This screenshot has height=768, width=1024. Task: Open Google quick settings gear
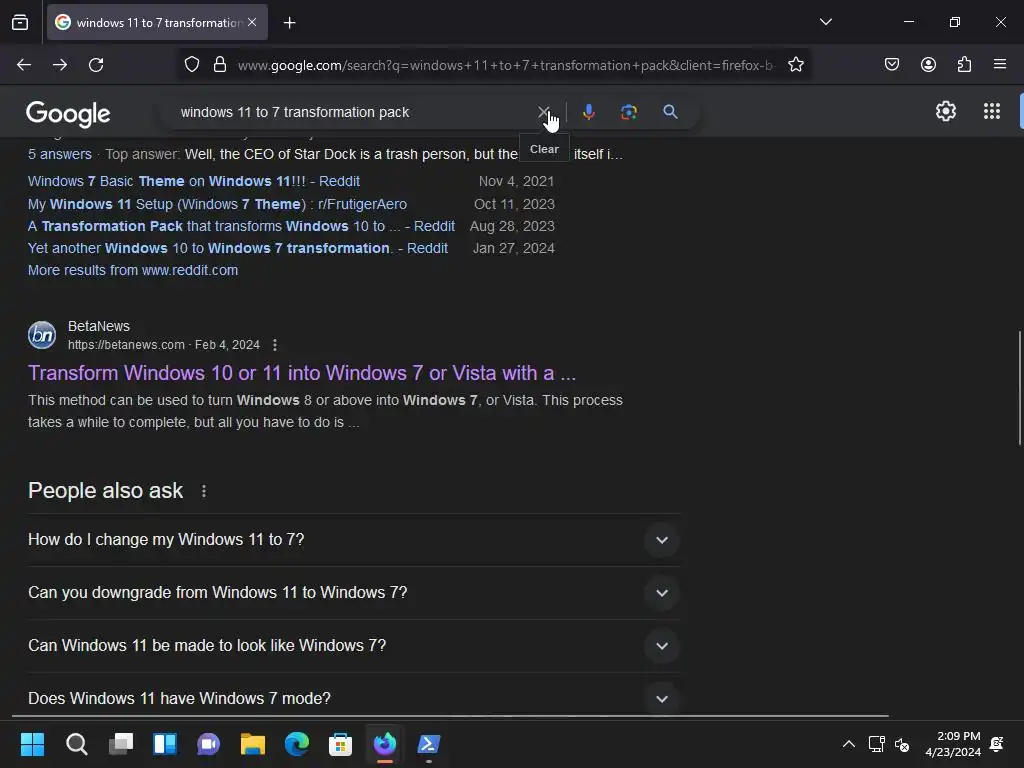click(946, 112)
